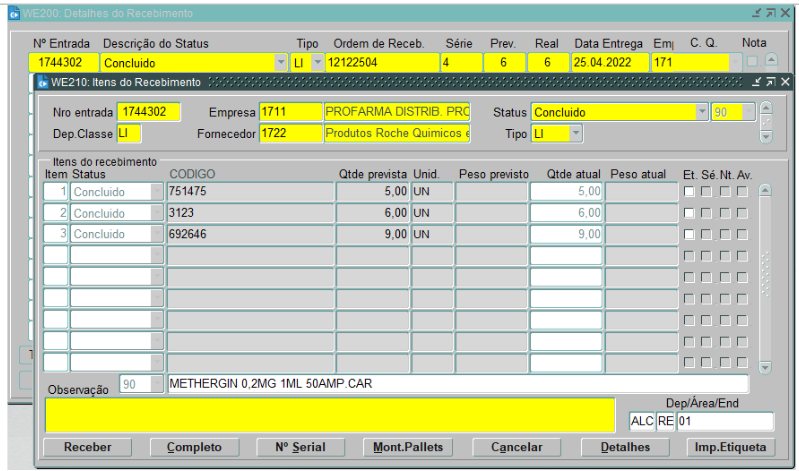Toggle Et. checkbox for item 751475
799x471 pixels.
[689, 192]
